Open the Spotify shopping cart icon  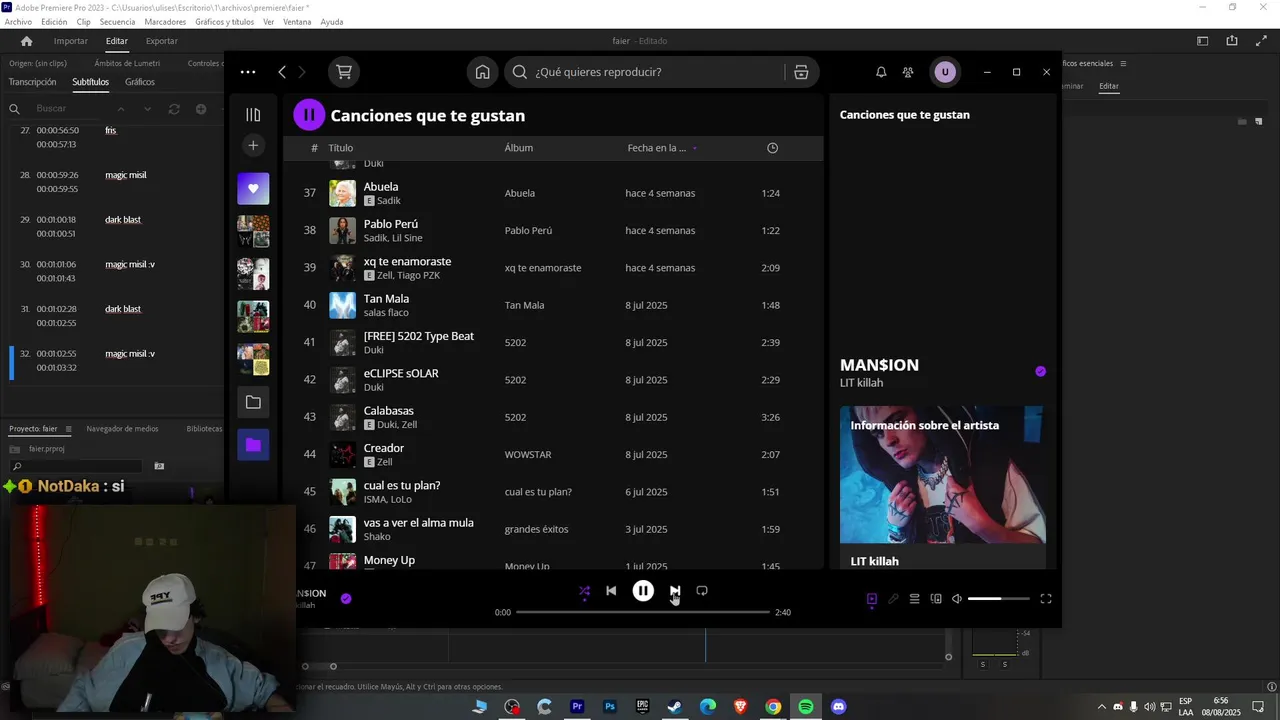(x=344, y=72)
